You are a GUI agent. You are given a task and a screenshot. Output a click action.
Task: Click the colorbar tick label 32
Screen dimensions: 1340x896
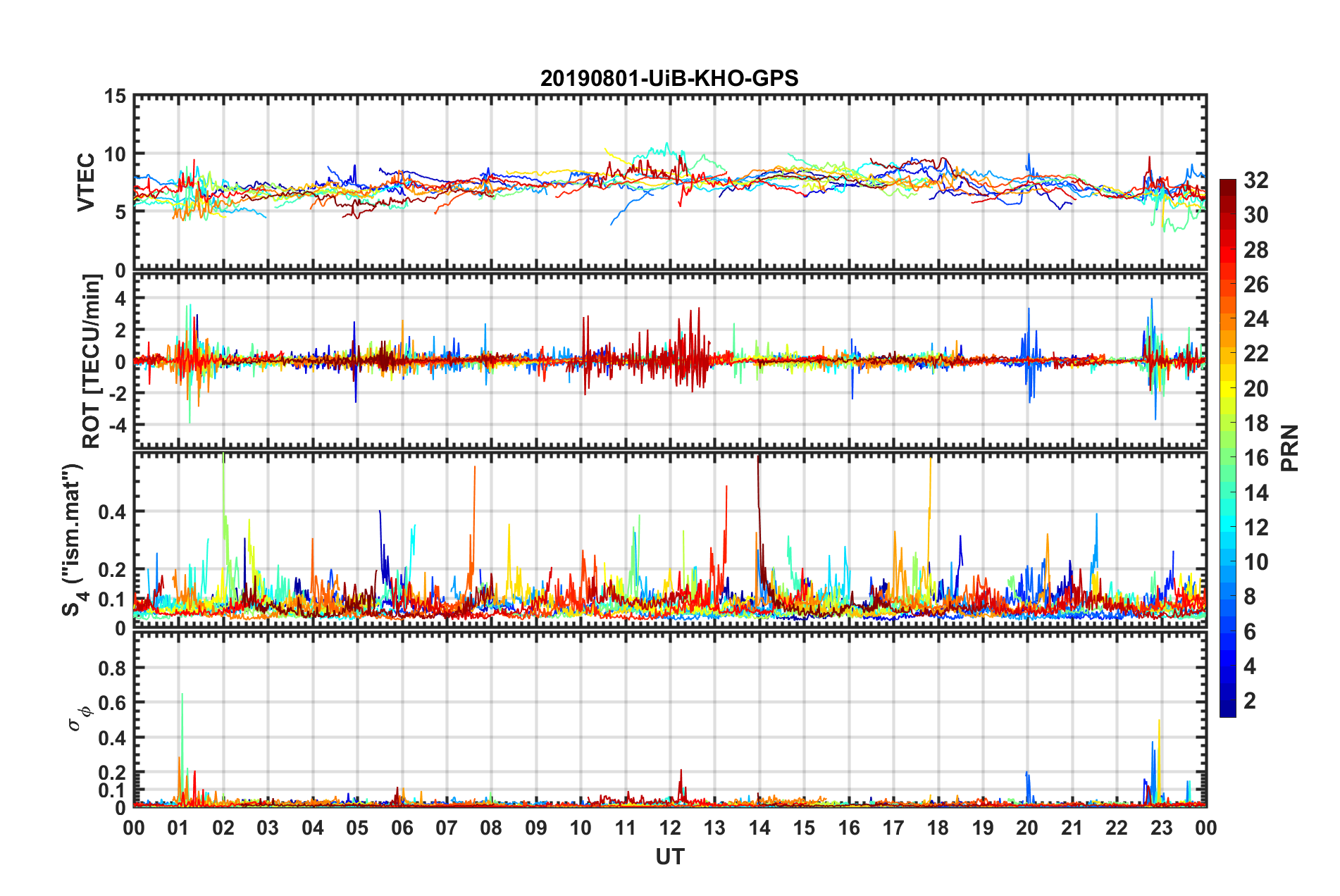[1256, 180]
